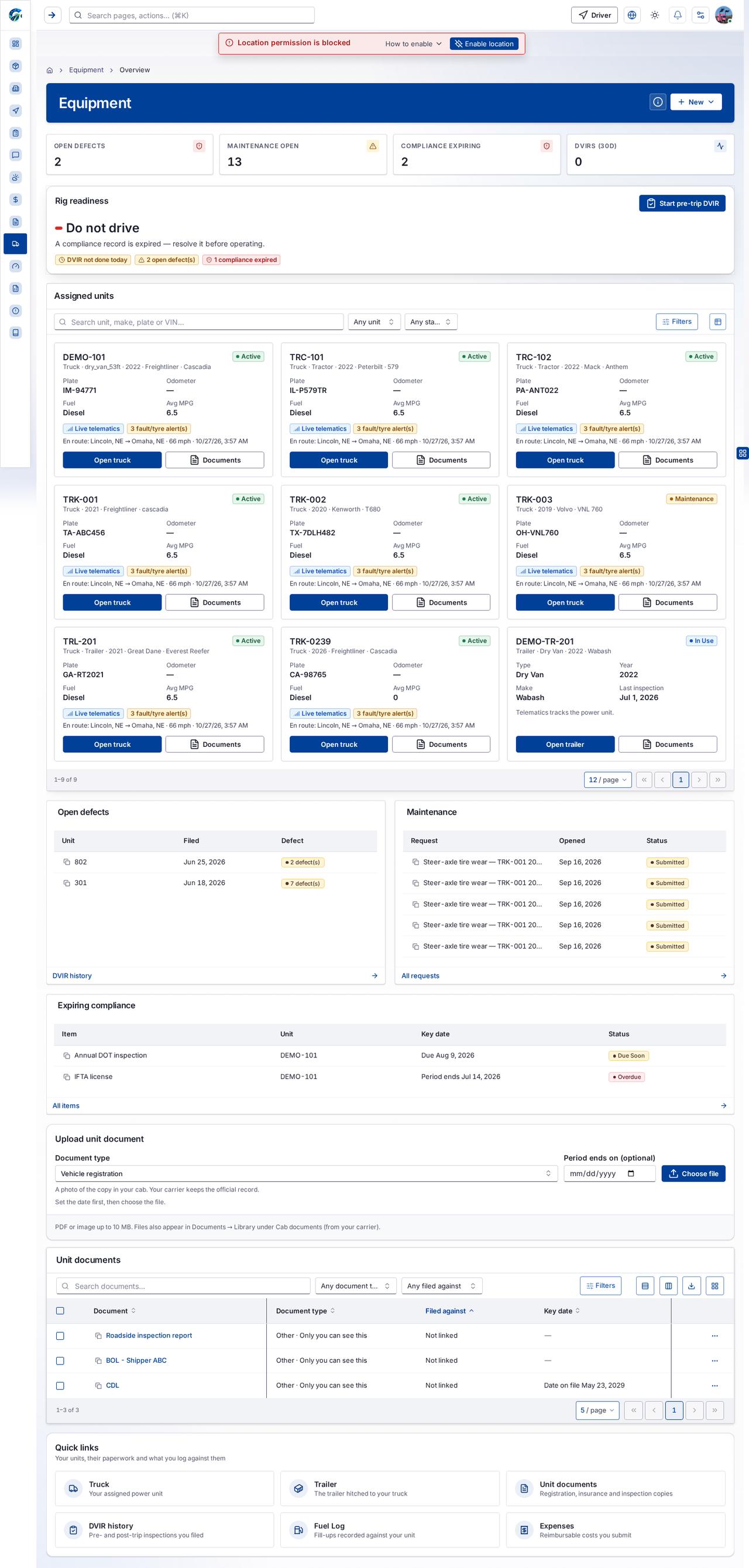Open the notifications bell
Image resolution: width=749 pixels, height=1568 pixels.
point(678,15)
